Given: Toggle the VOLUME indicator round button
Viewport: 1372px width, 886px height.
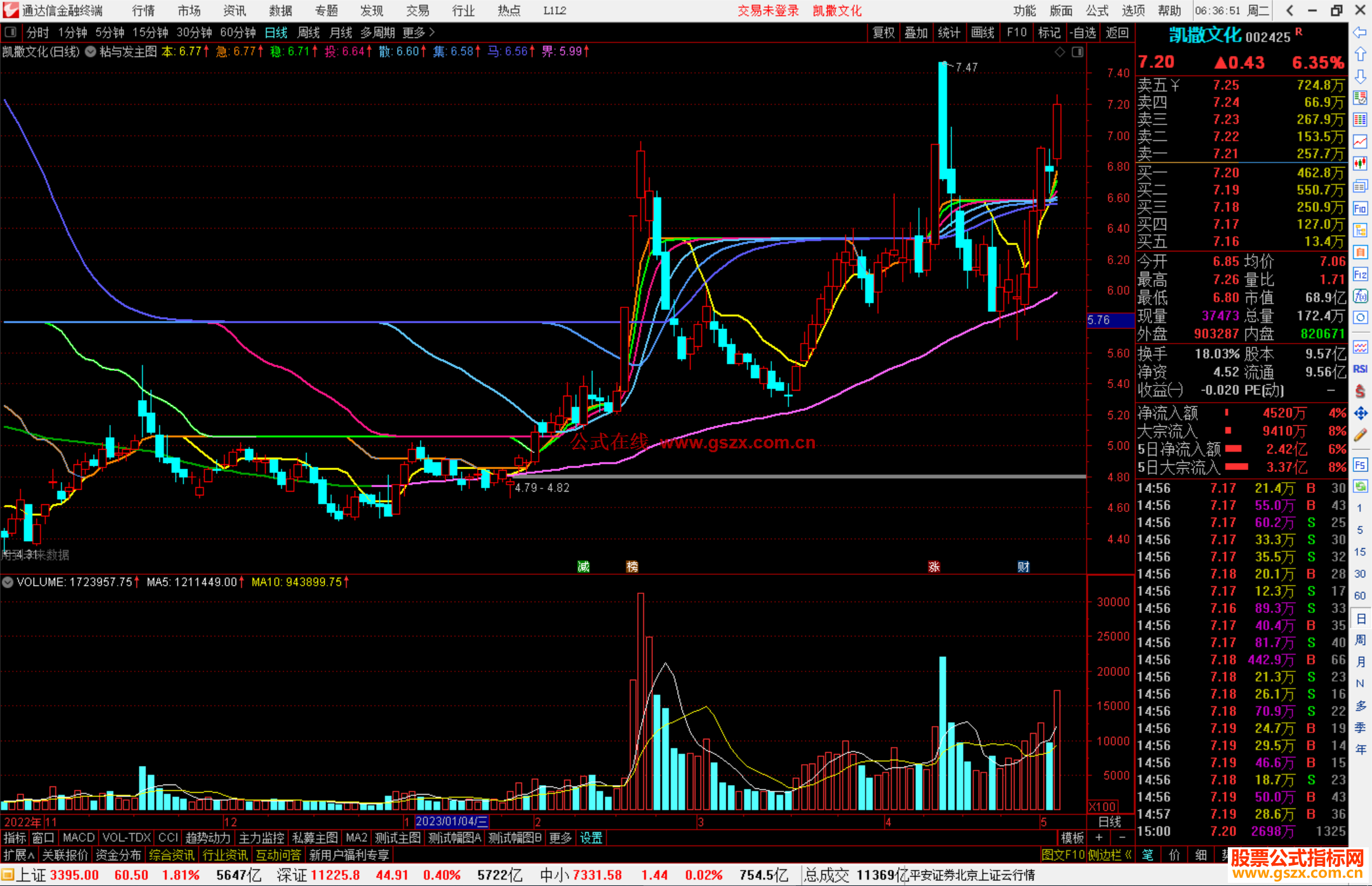Looking at the screenshot, I should click(8, 582).
